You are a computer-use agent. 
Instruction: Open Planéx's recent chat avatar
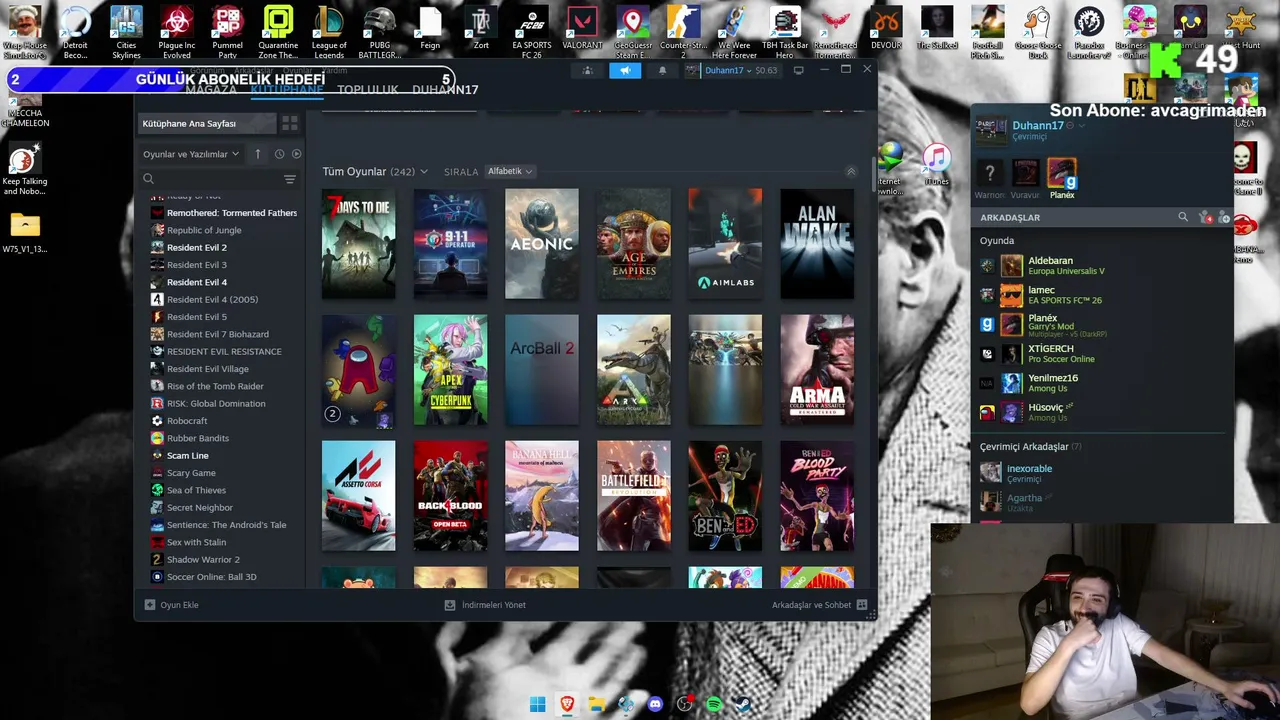pos(1062,173)
